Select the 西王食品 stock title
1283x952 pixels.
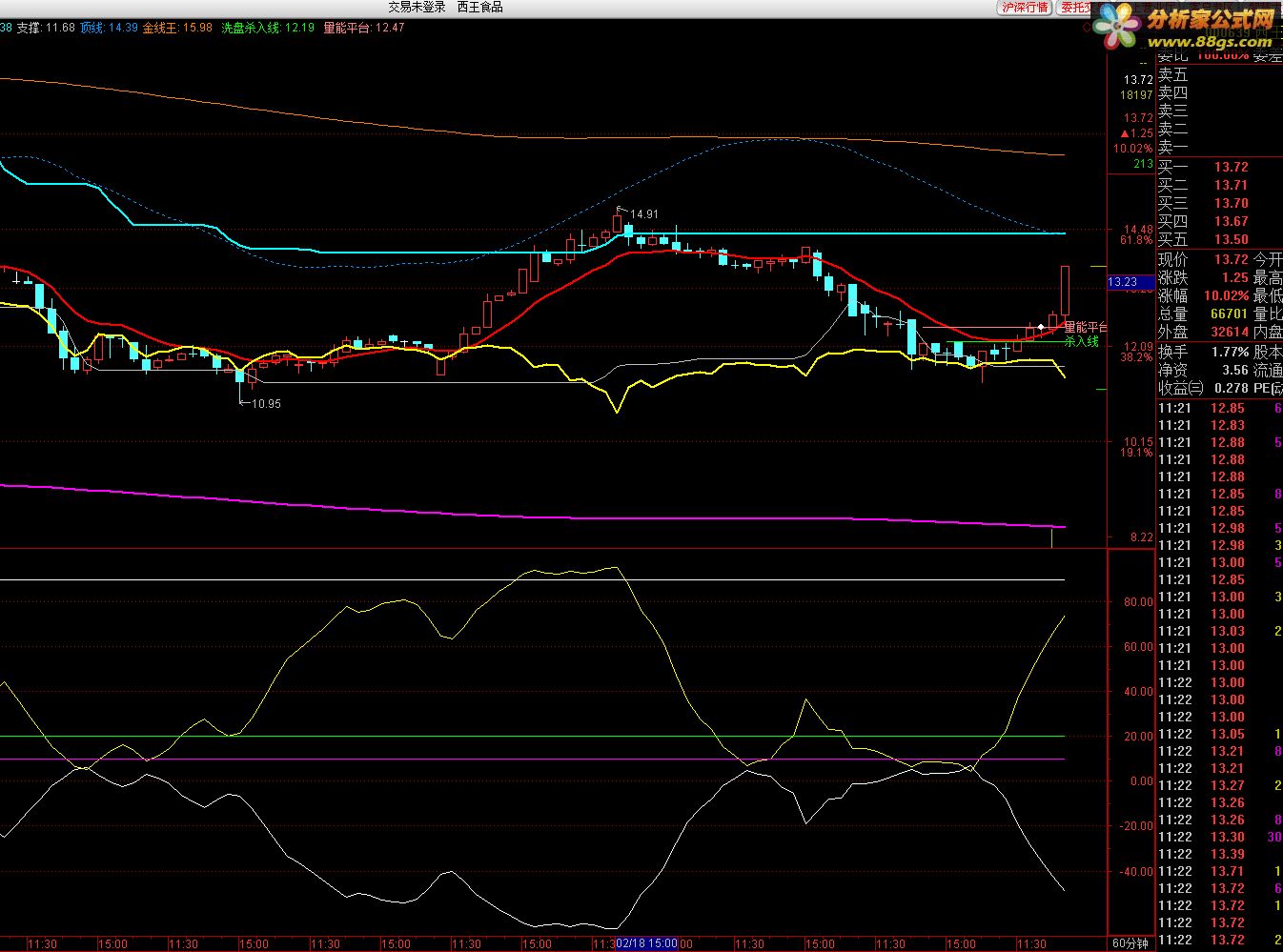tap(479, 8)
